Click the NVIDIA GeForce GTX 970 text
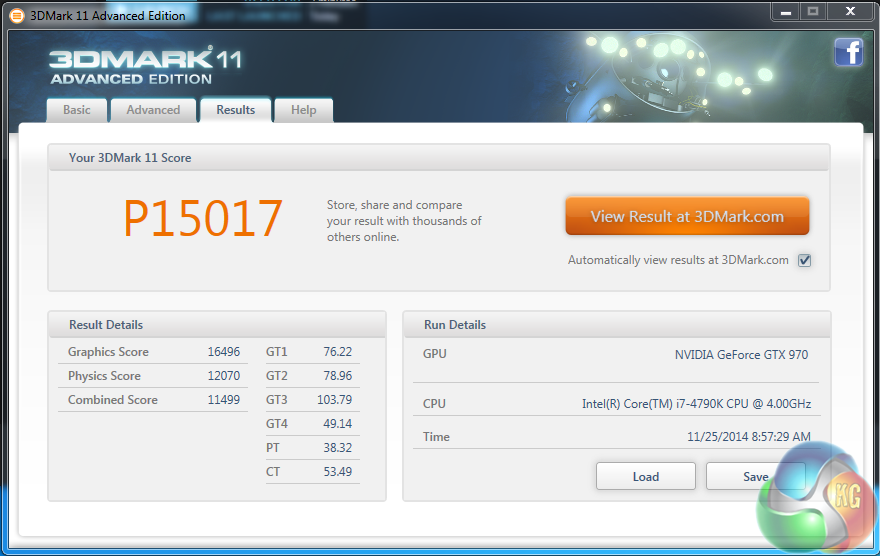The width and height of the screenshot is (880, 556). [x=741, y=354]
